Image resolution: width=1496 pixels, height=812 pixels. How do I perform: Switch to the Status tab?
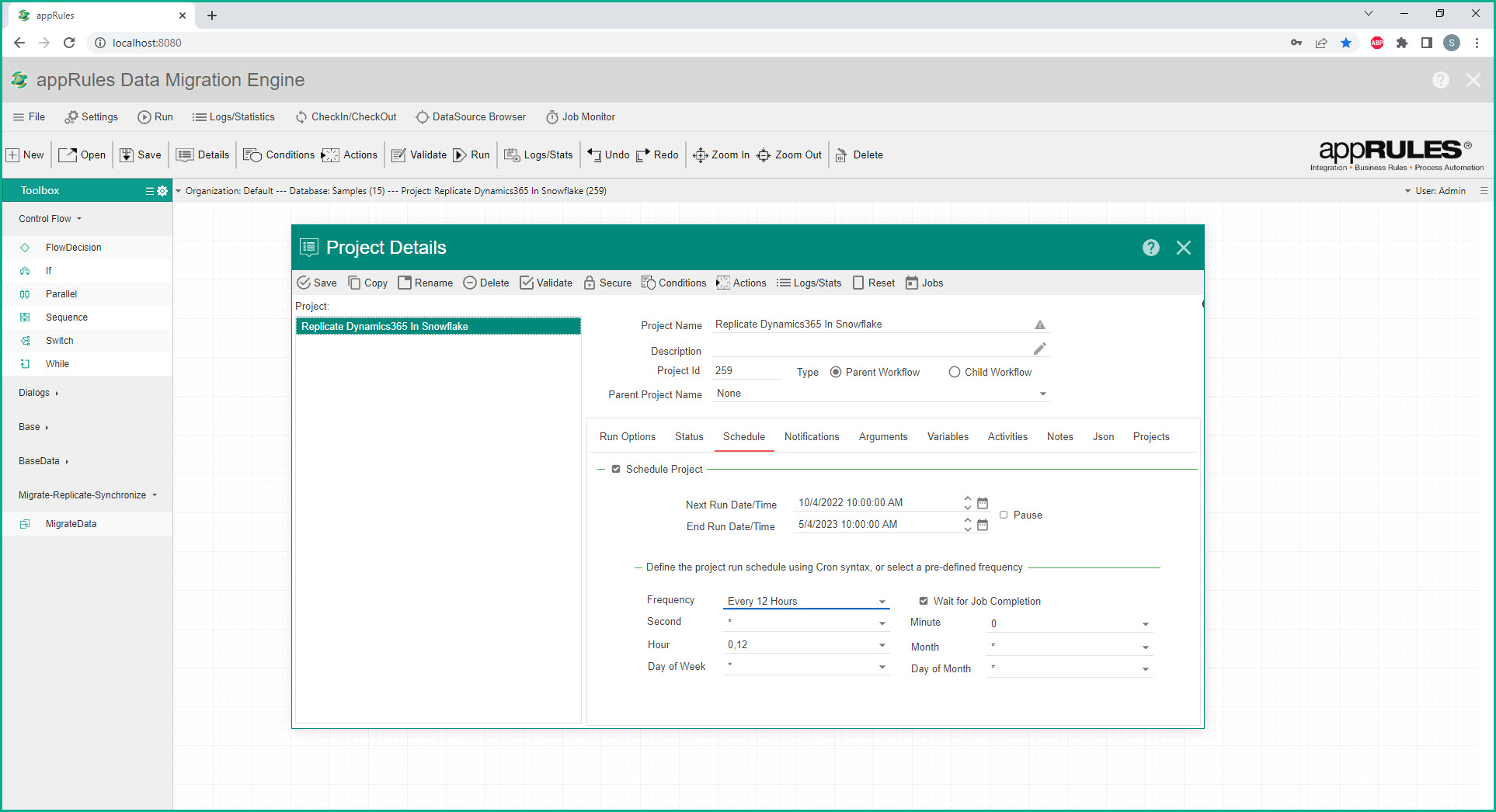[689, 437]
